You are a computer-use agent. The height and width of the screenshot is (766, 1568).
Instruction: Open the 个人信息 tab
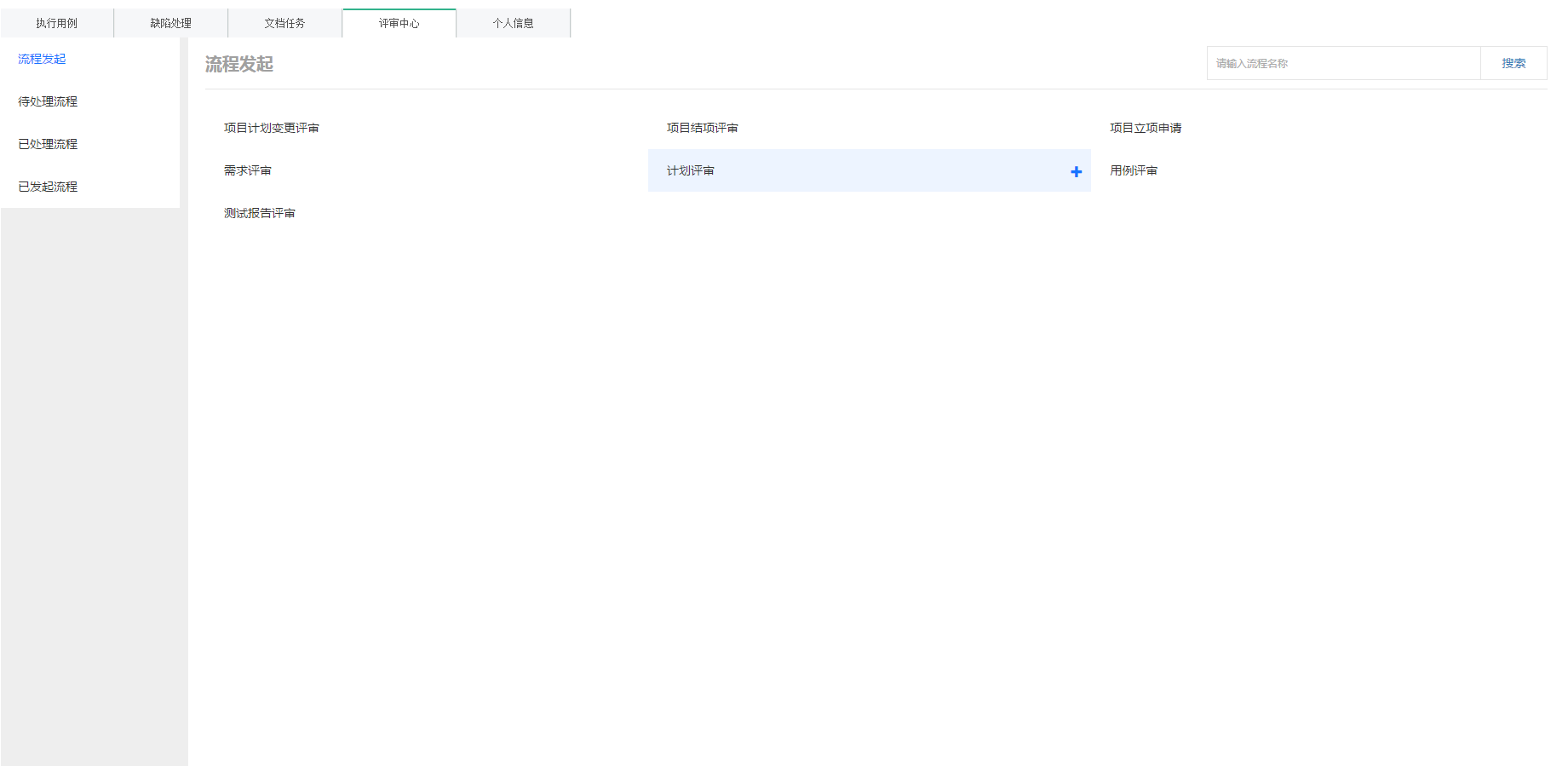(x=513, y=23)
